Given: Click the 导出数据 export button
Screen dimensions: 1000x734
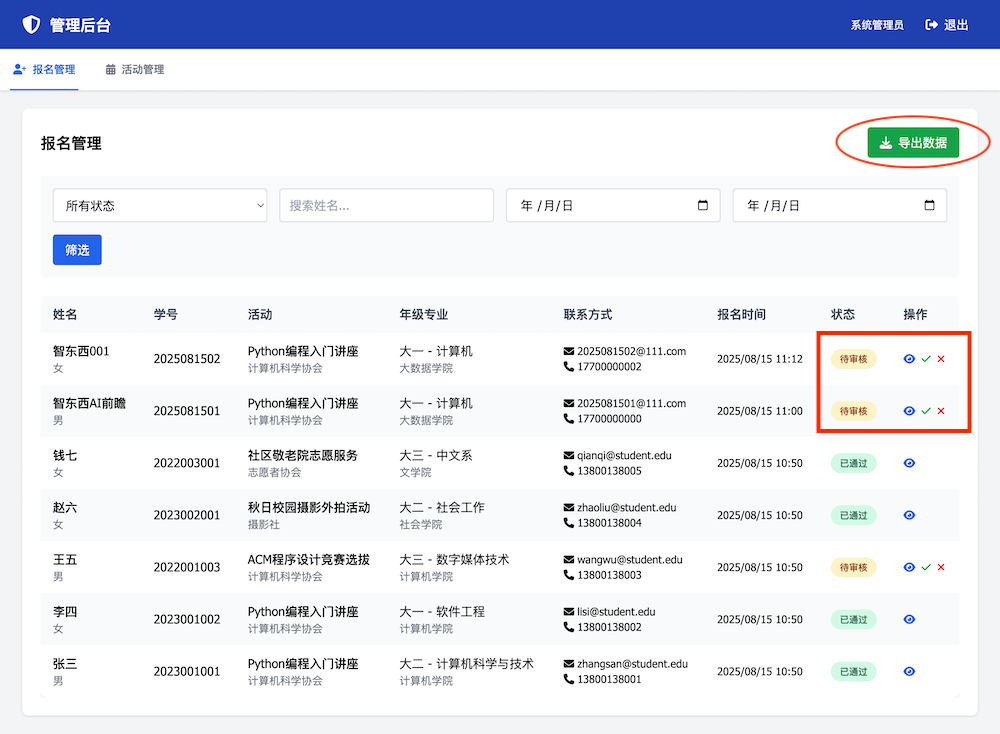Looking at the screenshot, I should pyautogui.click(x=911, y=142).
